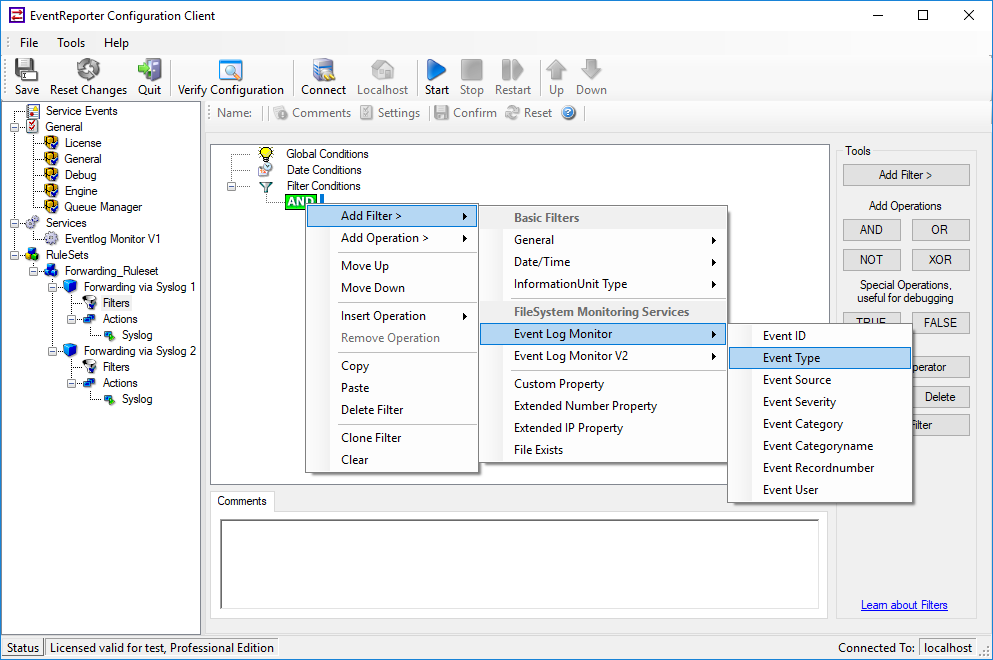
Task: Select the Engine tree item
Action: pyautogui.click(x=81, y=191)
